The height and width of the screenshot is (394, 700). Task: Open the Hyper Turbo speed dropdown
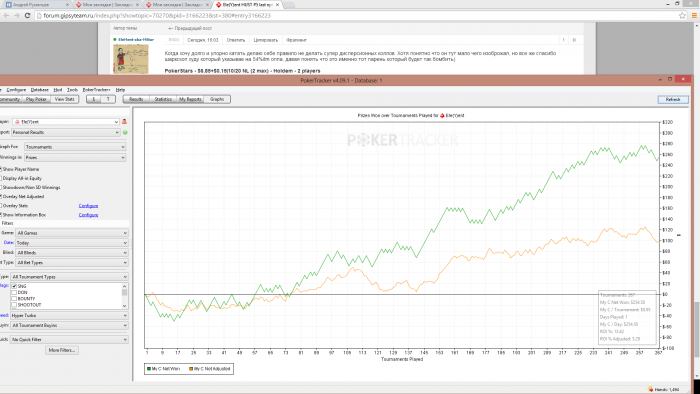[69, 315]
